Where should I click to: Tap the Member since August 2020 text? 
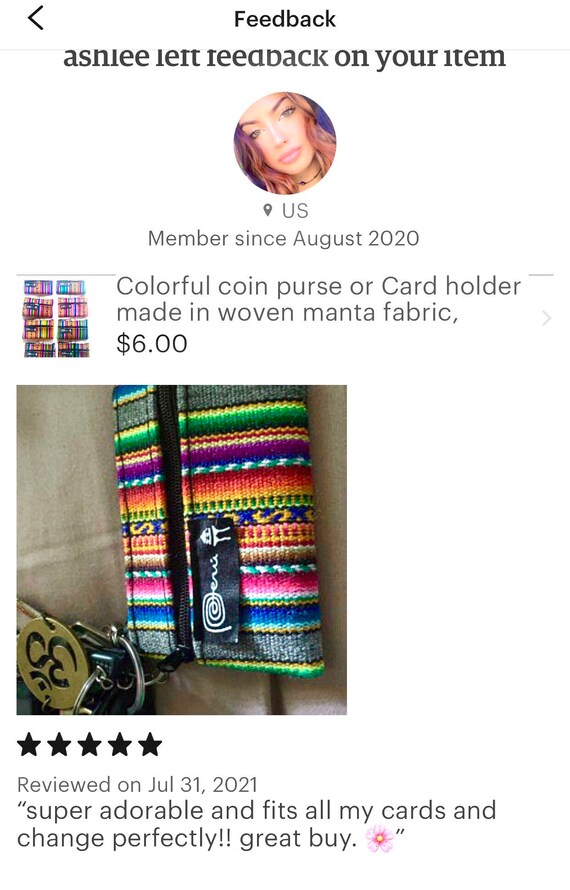pos(284,238)
